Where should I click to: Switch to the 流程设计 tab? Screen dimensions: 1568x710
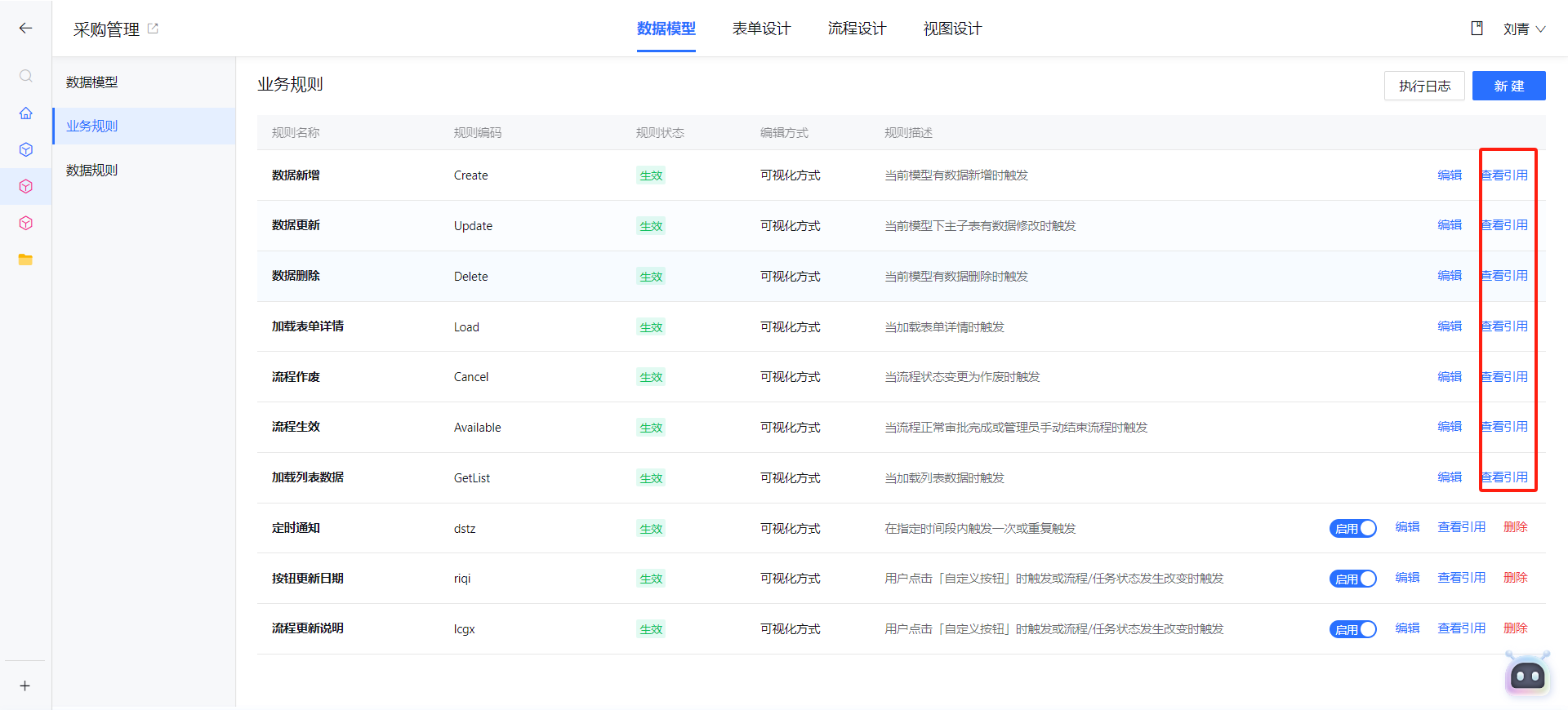tap(857, 29)
